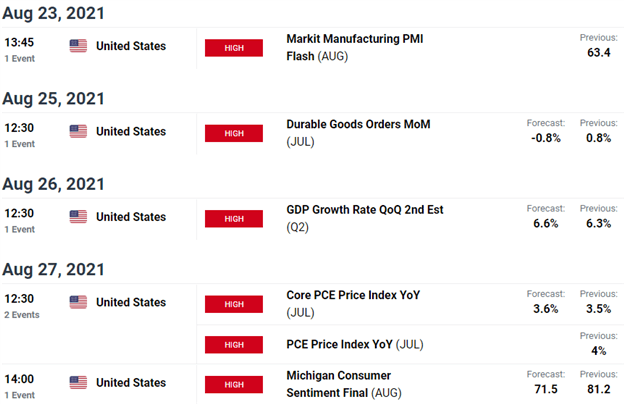This screenshot has height=404, width=624.
Task: Click the 2 Events label under 12:30
Action: tap(22, 315)
